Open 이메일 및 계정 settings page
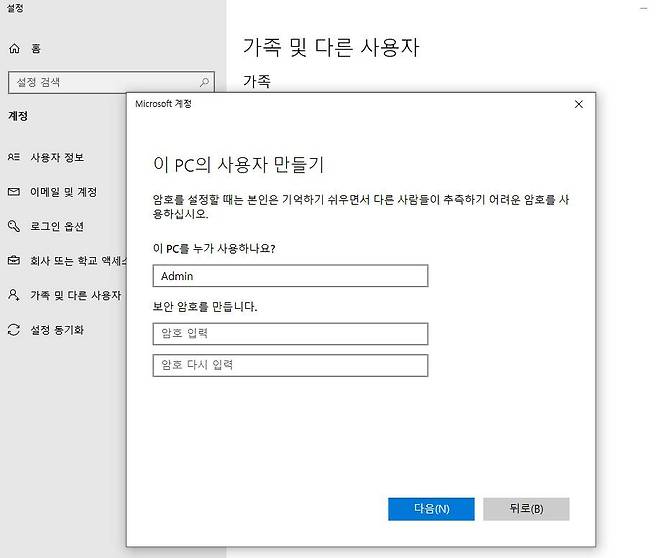 tap(63, 192)
